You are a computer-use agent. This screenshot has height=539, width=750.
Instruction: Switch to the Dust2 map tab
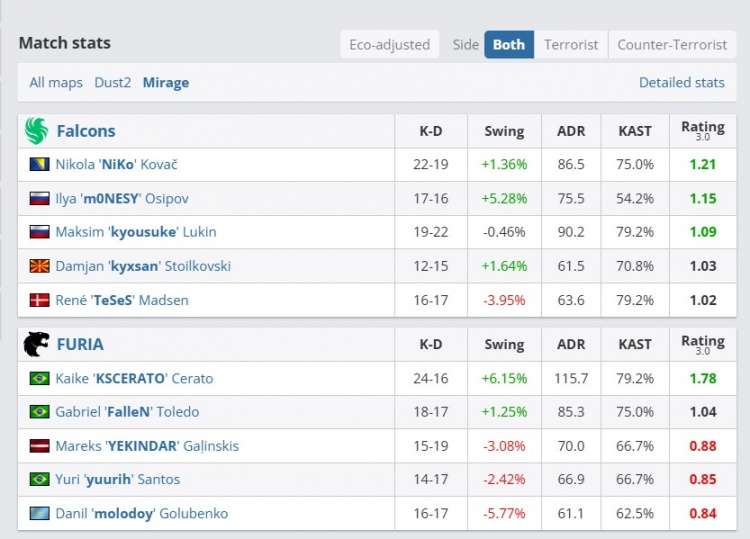click(x=113, y=82)
